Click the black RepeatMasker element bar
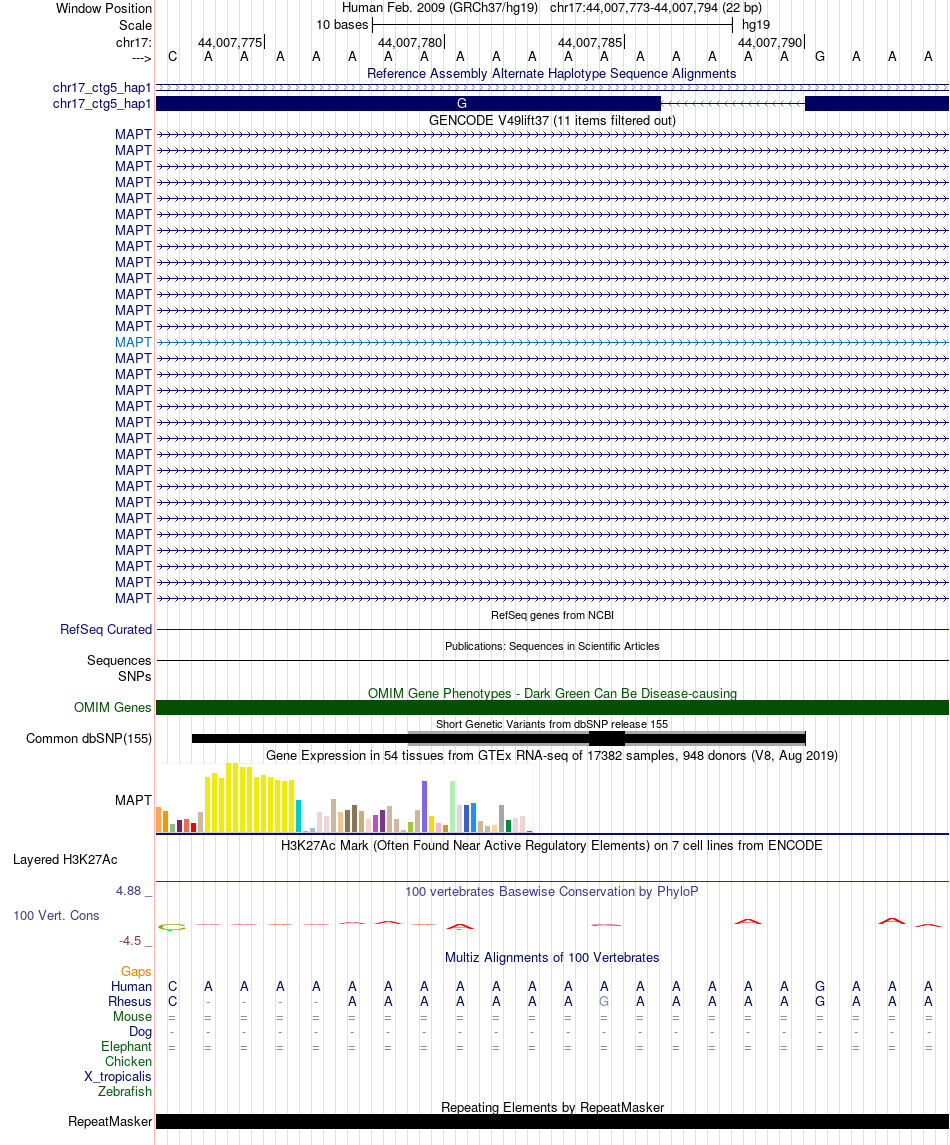Screen dimensions: 950x1145 (x=552, y=1122)
